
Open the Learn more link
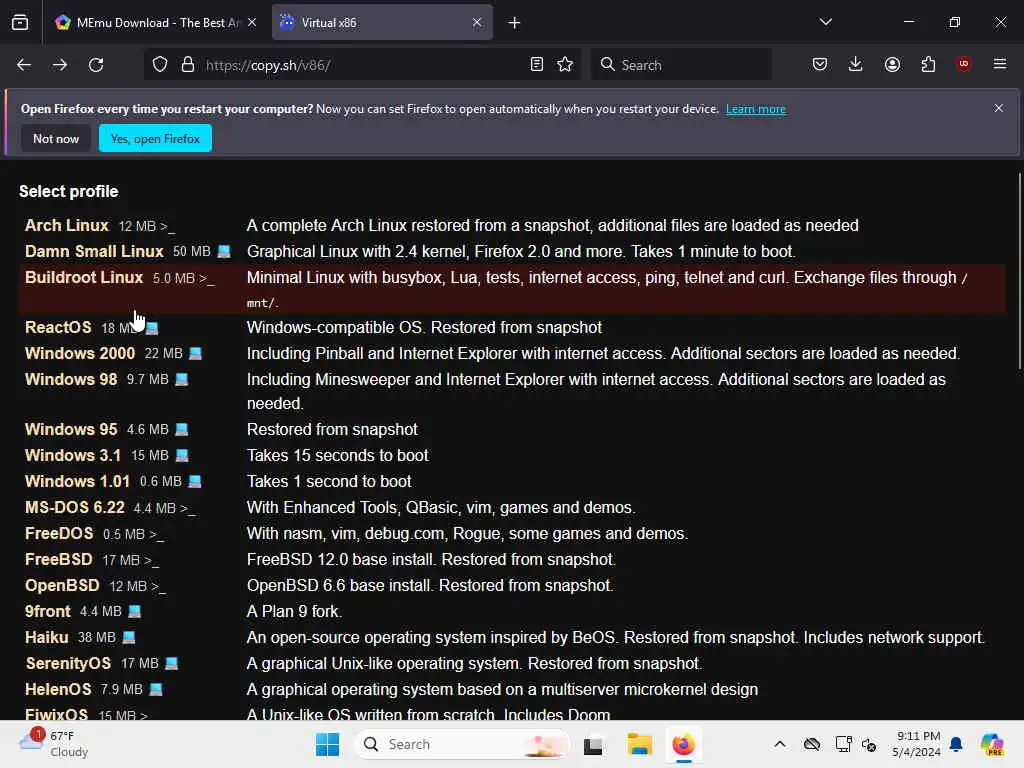[x=756, y=109]
